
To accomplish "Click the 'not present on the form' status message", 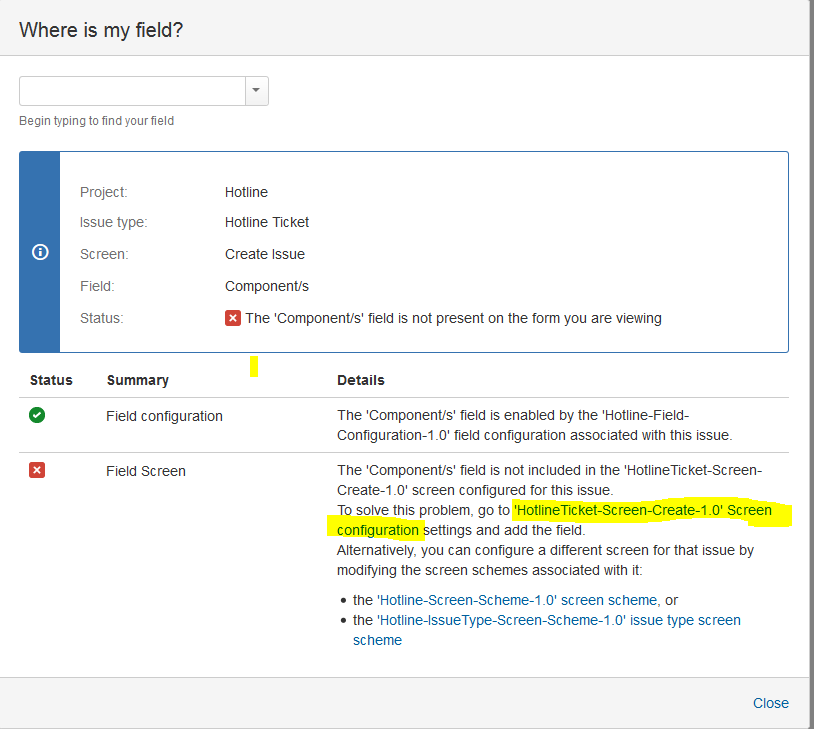I will [x=453, y=318].
